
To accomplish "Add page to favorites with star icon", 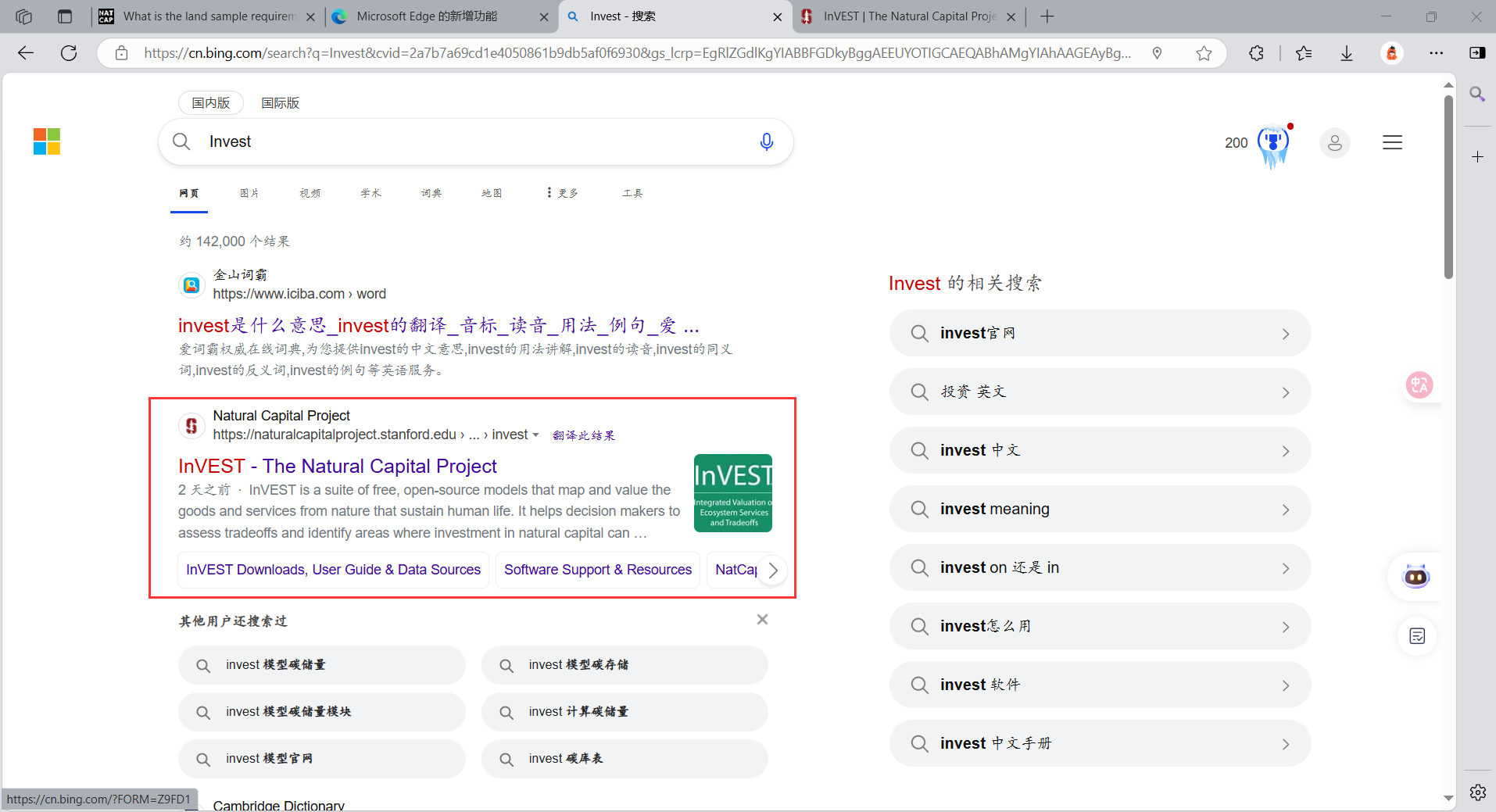I will 1204,53.
